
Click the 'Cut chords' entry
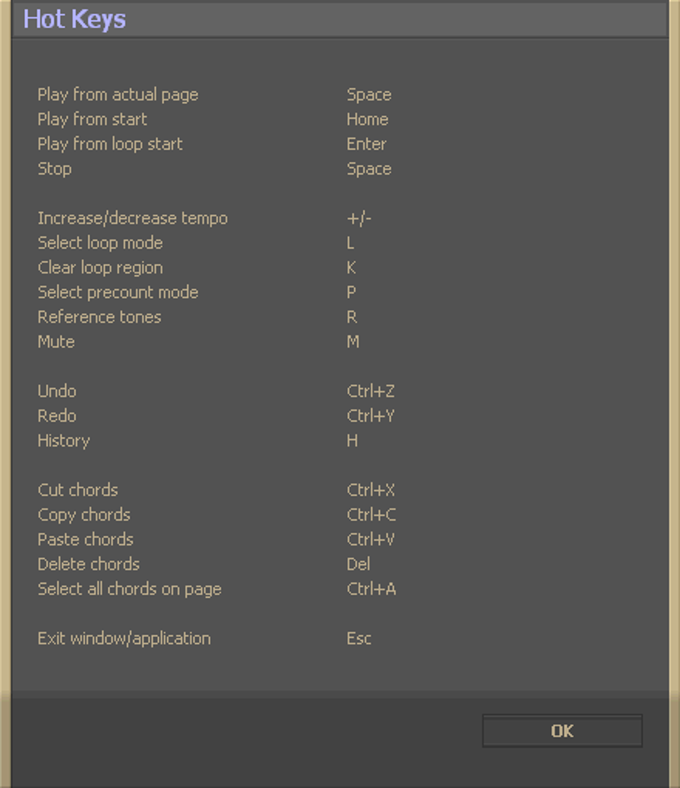(x=78, y=490)
